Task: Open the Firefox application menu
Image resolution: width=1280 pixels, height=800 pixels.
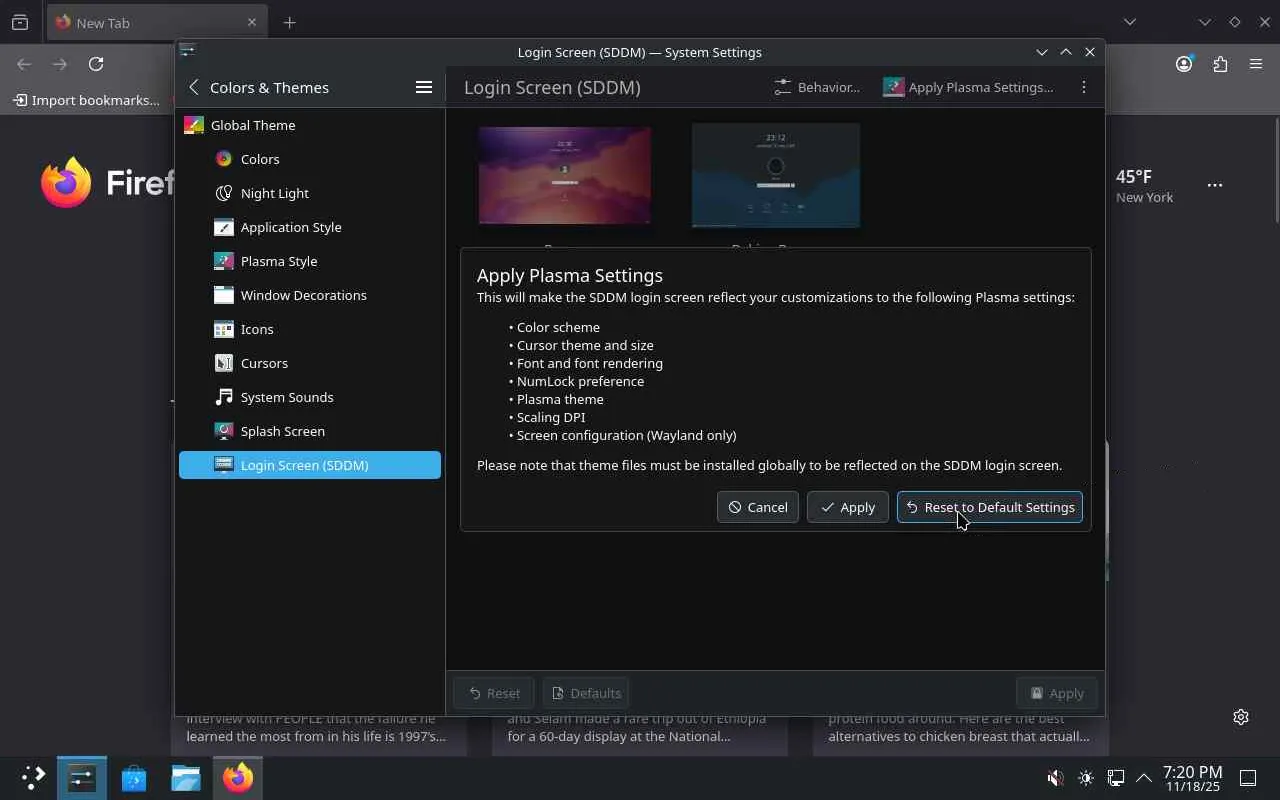Action: pos(1256,64)
